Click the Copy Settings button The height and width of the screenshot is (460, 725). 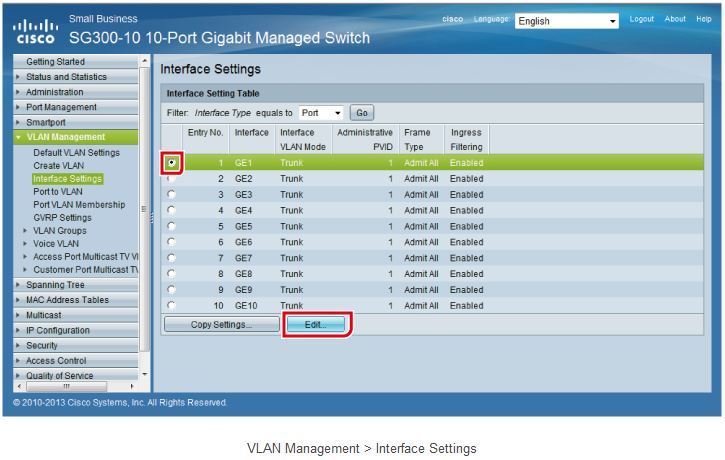click(x=221, y=325)
